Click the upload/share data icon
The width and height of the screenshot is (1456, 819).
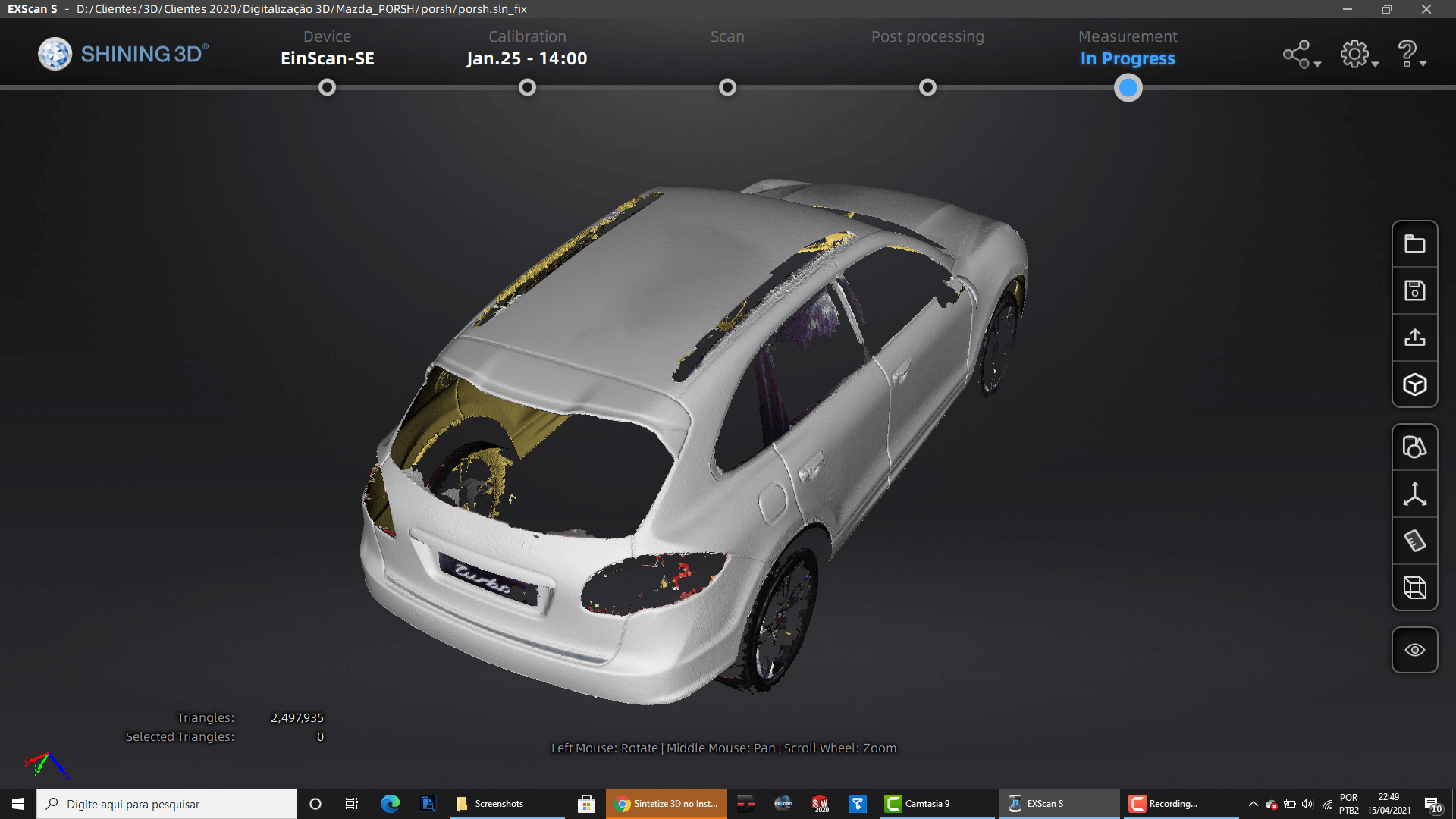[1415, 338]
